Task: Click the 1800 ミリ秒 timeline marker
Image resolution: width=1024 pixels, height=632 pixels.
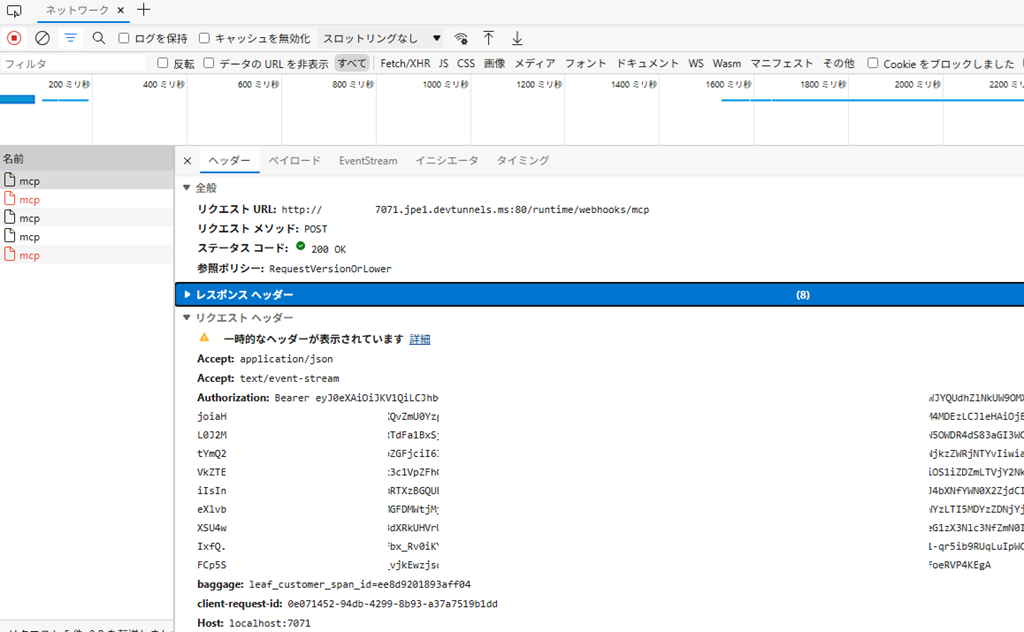Action: coord(823,84)
